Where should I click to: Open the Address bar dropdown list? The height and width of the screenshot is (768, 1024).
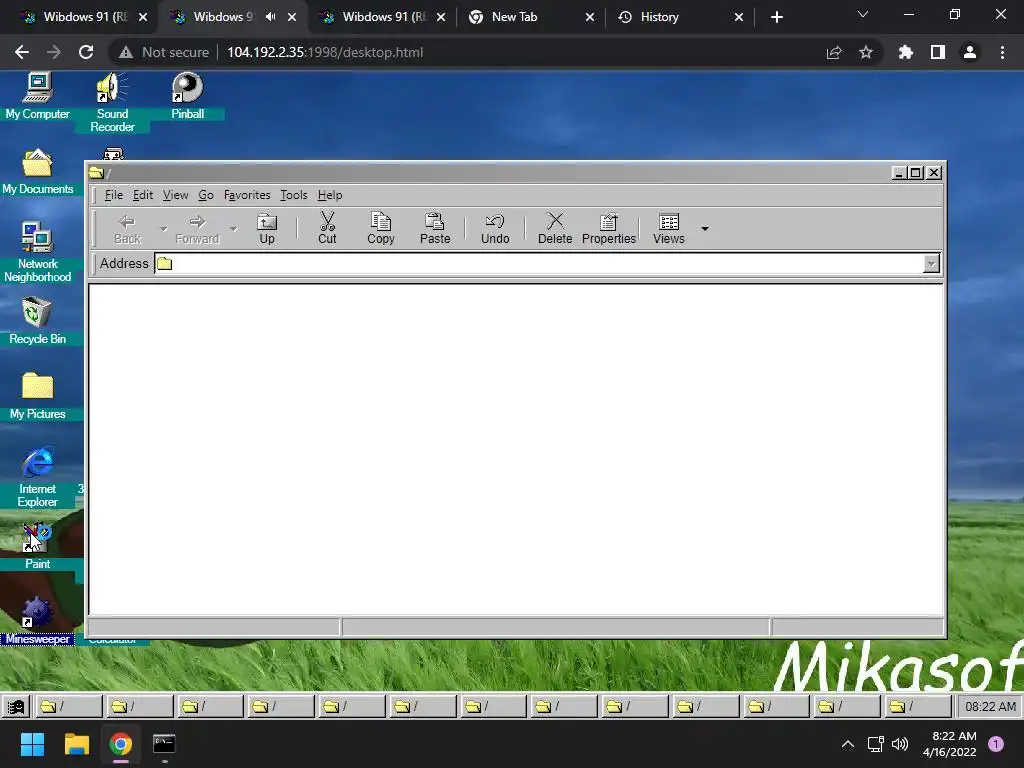coord(931,264)
